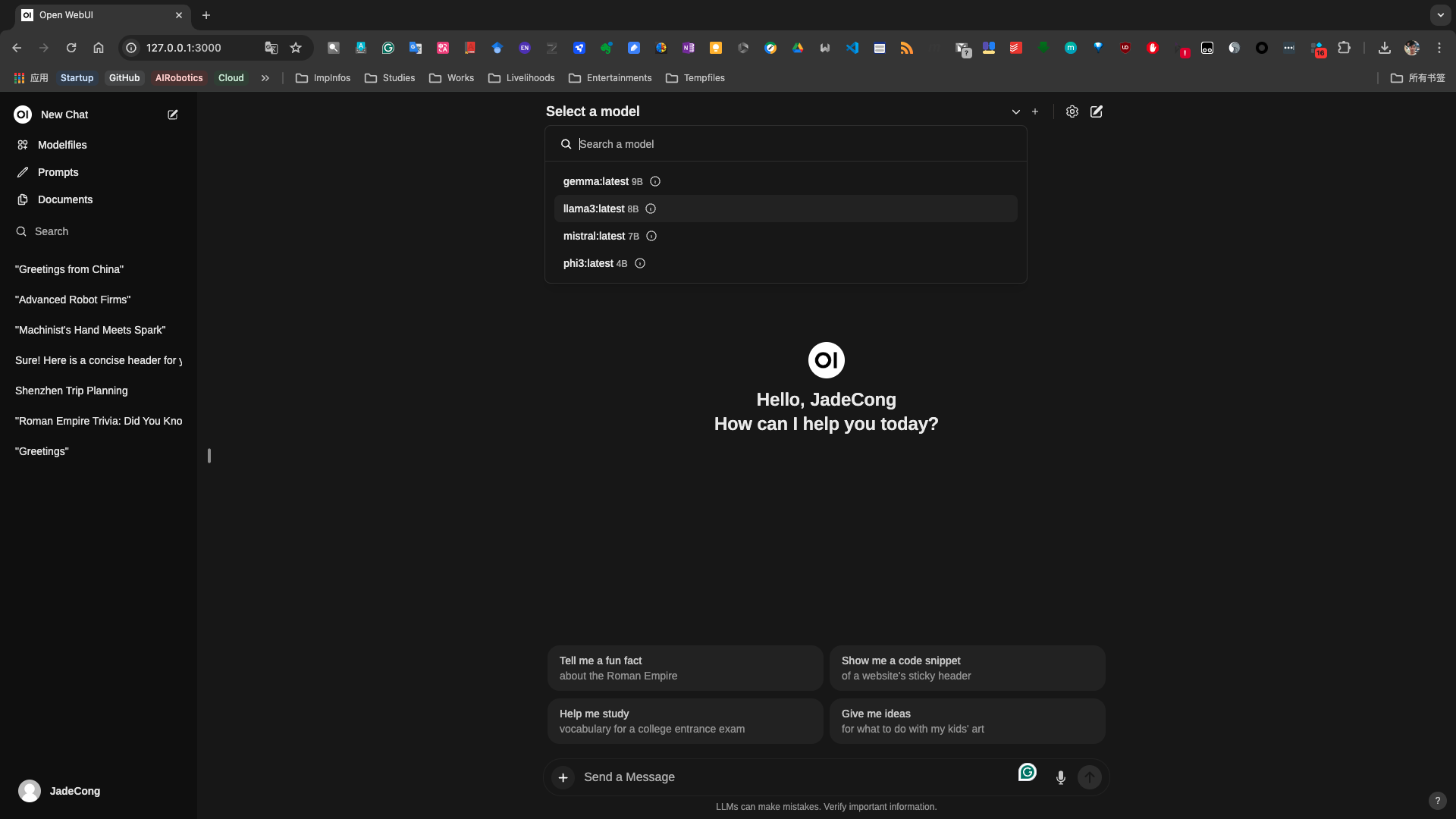Screen dimensions: 1456x819
Task: Click Tell me a fun fact suggestion
Action: click(x=685, y=668)
